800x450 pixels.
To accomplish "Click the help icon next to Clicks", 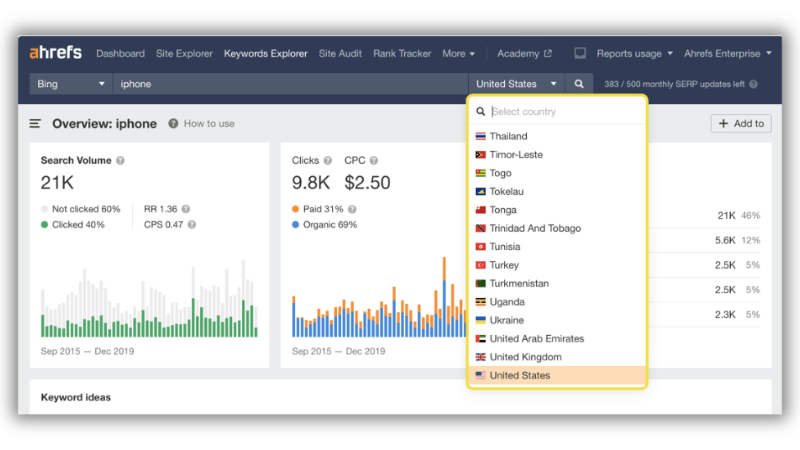I will click(328, 160).
